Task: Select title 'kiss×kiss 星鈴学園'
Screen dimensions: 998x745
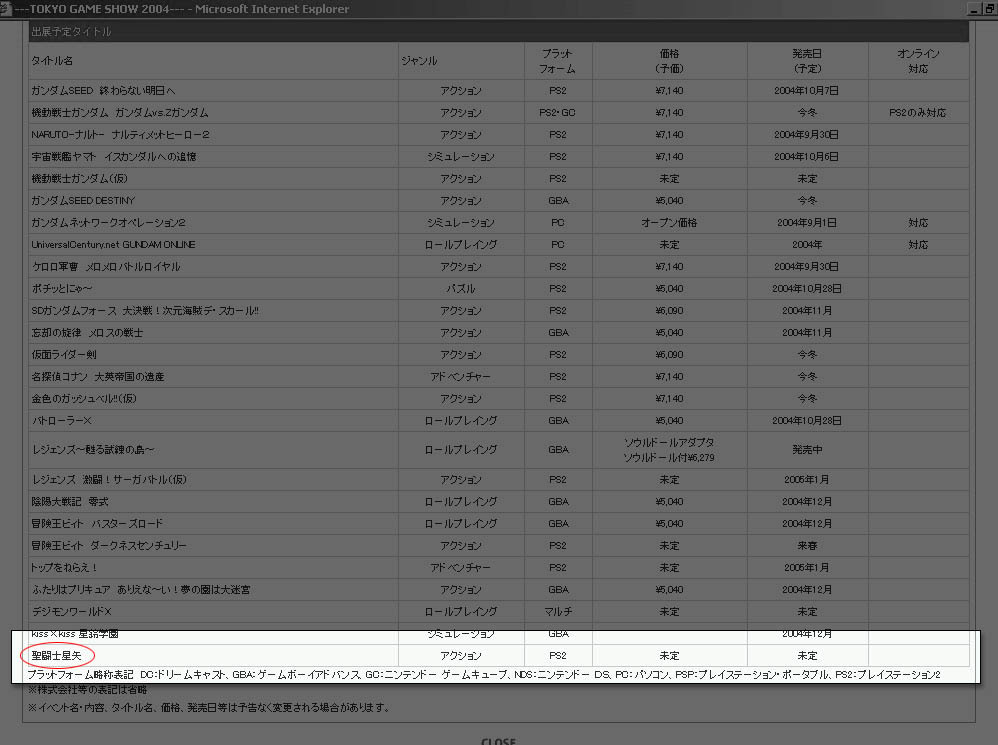Action: click(75, 634)
